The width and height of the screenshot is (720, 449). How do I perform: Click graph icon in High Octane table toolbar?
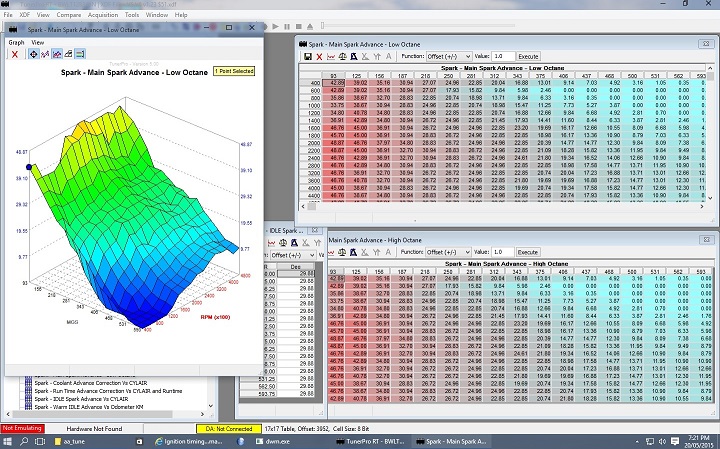[331, 252]
